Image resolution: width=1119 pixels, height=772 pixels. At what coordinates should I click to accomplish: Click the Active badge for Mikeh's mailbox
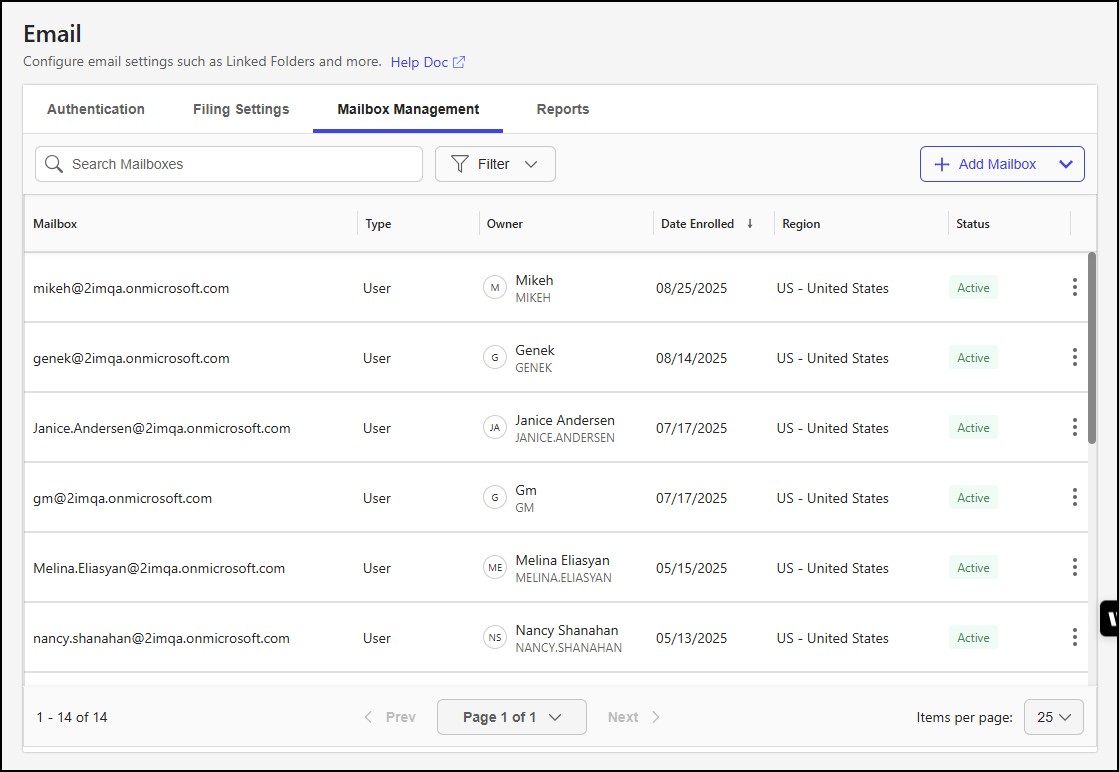point(972,287)
